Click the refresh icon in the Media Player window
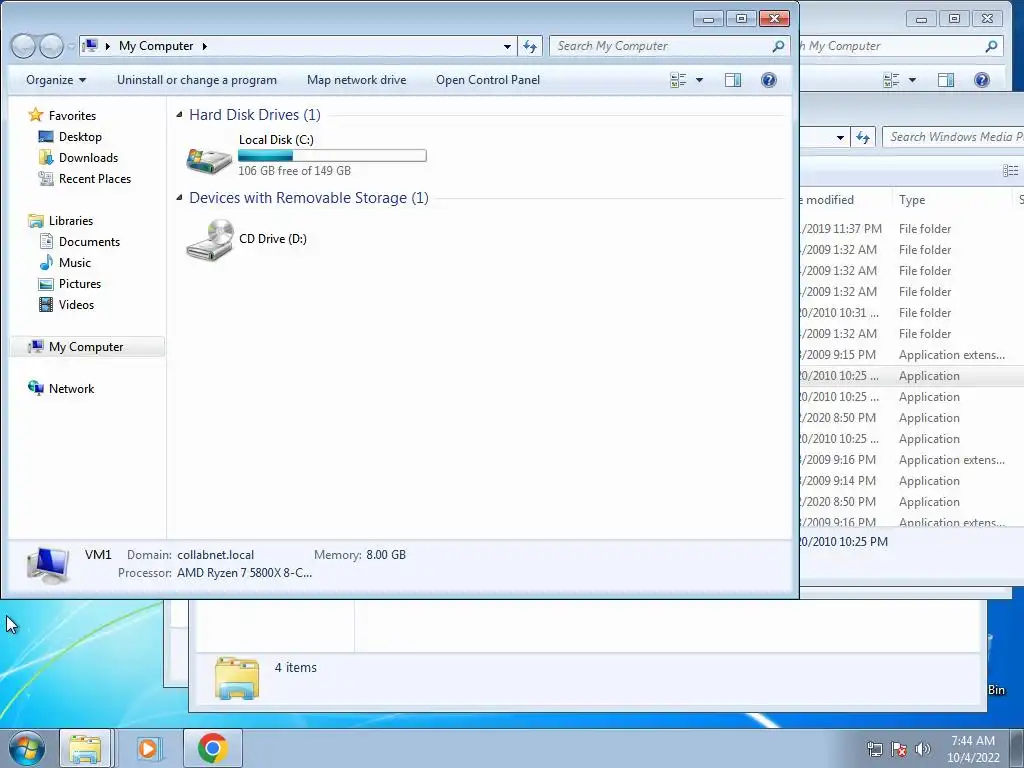The image size is (1024, 768). (x=863, y=138)
